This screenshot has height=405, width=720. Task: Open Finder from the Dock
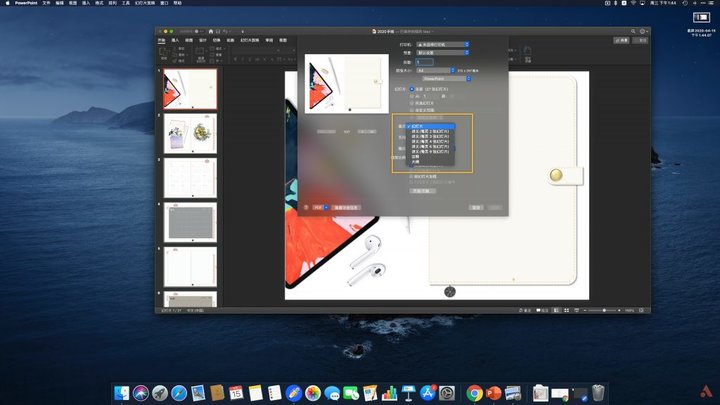click(x=121, y=393)
